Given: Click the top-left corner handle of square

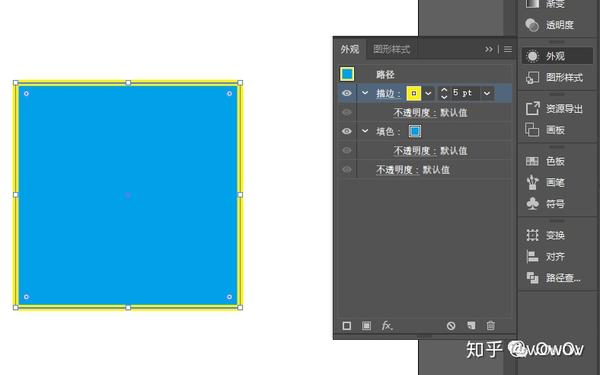Looking at the screenshot, I should [x=16, y=83].
